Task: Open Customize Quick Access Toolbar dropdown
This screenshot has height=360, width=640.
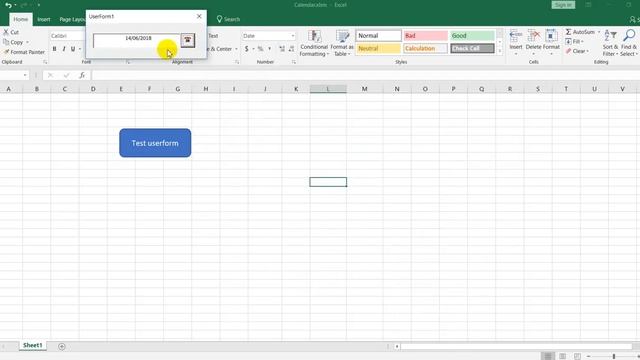Action: point(39,5)
